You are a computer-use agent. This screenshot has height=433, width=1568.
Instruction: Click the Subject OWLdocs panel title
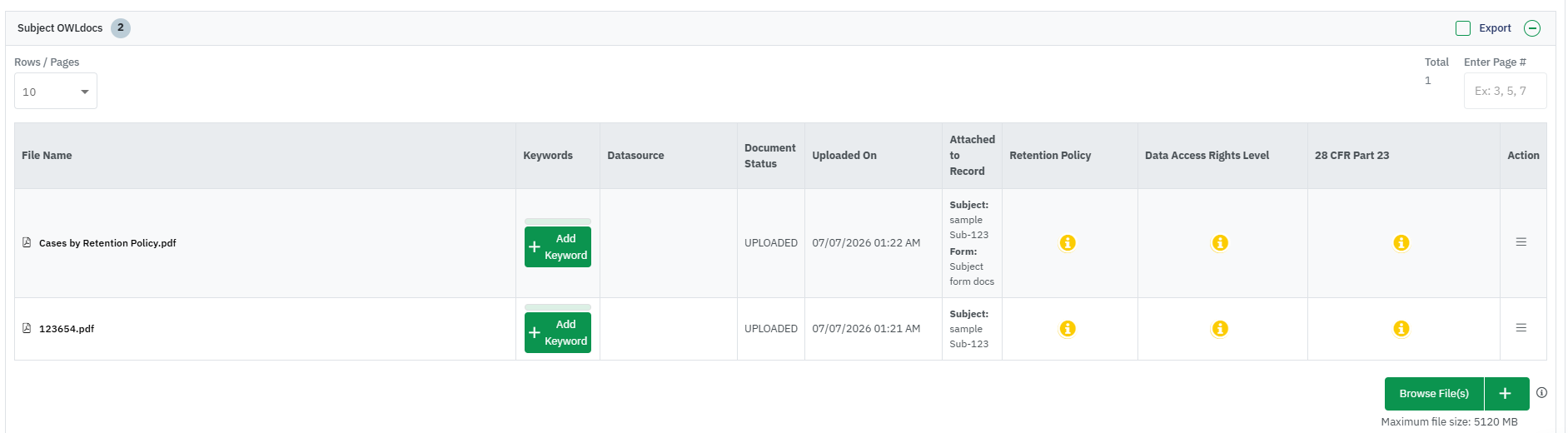coord(60,28)
